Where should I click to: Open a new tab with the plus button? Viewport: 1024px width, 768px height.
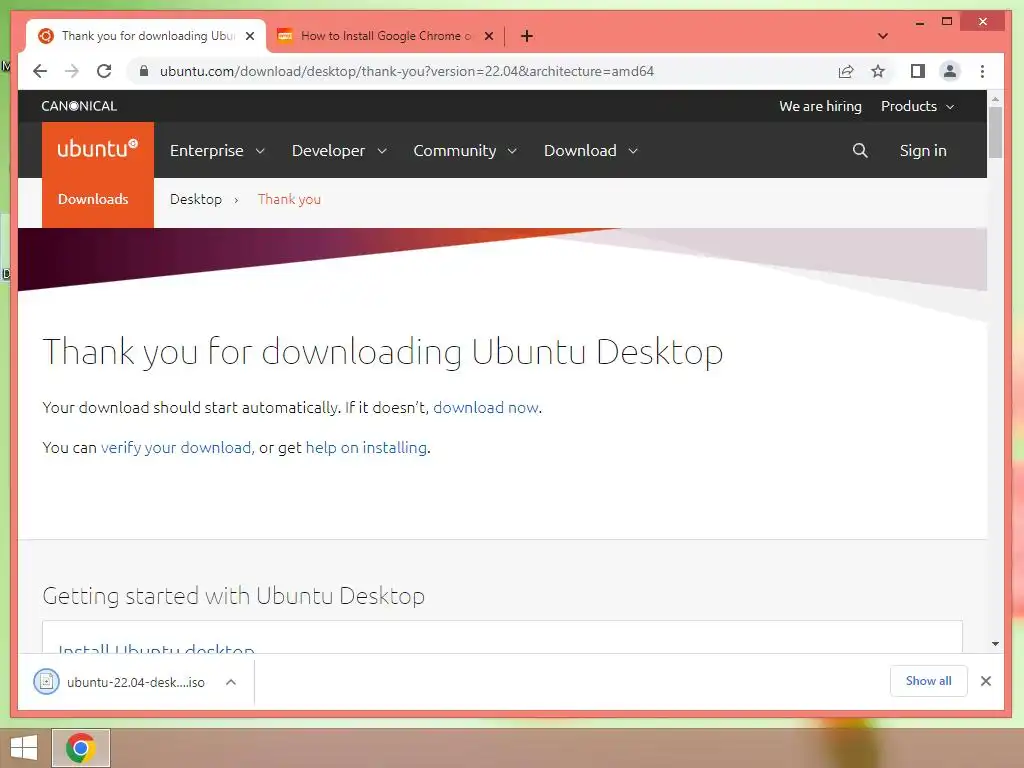pyautogui.click(x=527, y=36)
